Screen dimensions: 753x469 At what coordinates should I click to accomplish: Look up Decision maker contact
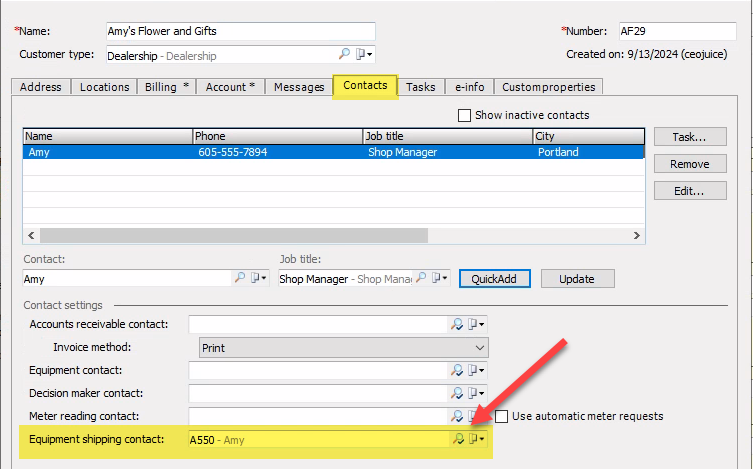pyautogui.click(x=457, y=393)
